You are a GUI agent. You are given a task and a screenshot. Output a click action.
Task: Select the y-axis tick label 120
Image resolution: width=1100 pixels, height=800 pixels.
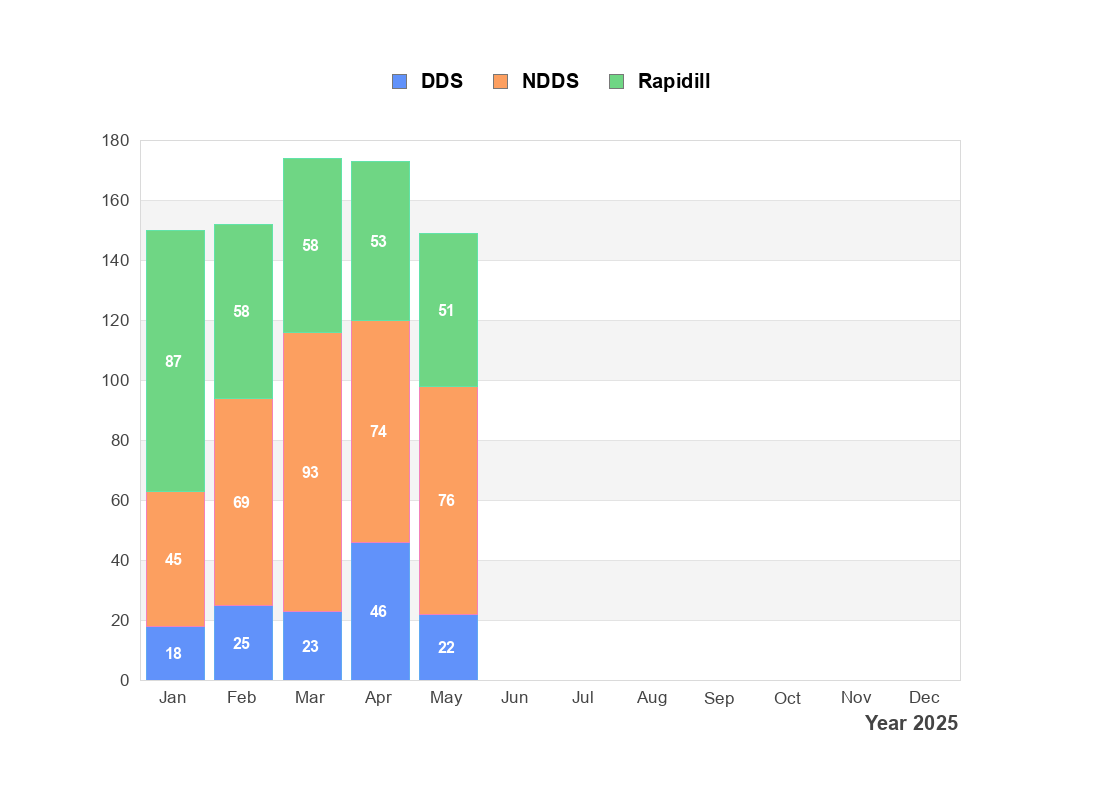(116, 320)
